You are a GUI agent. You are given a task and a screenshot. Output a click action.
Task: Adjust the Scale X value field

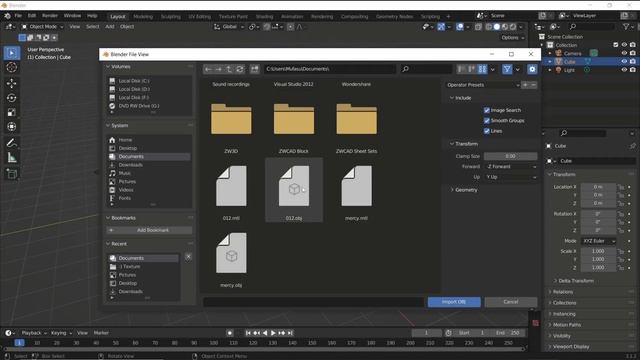point(598,251)
